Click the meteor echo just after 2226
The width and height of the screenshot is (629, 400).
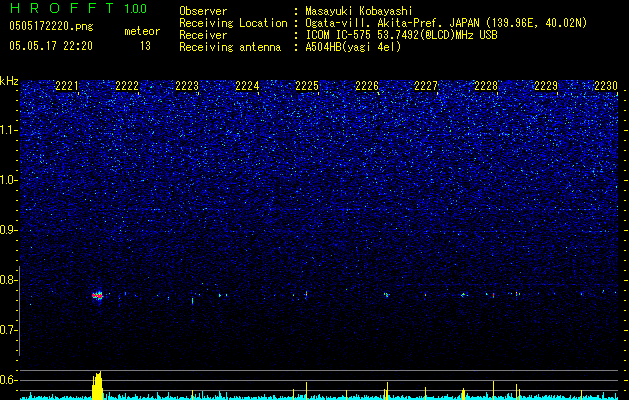tap(386, 295)
